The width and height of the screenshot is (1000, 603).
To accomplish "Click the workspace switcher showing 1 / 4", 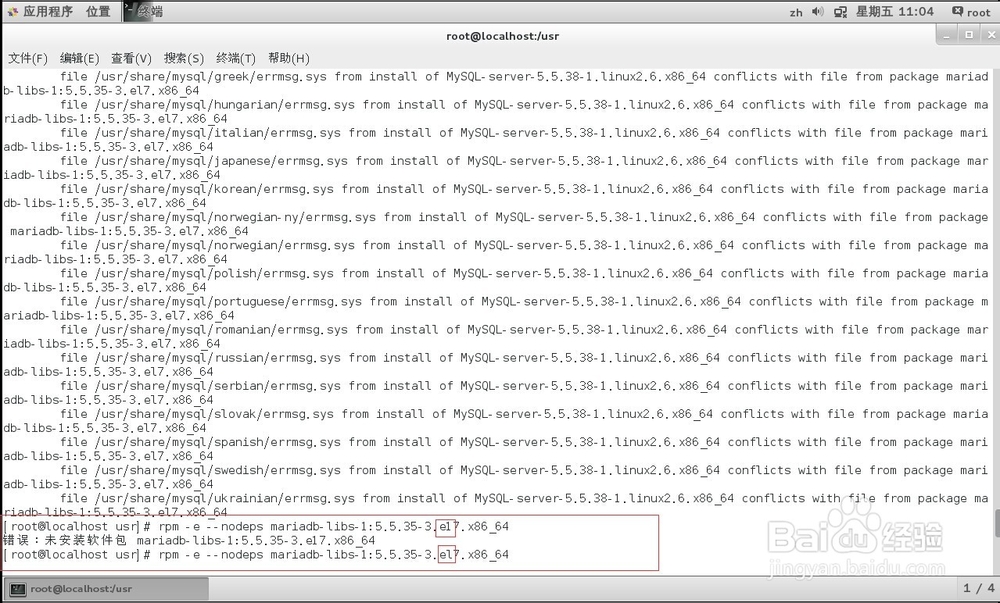I will tap(979, 589).
